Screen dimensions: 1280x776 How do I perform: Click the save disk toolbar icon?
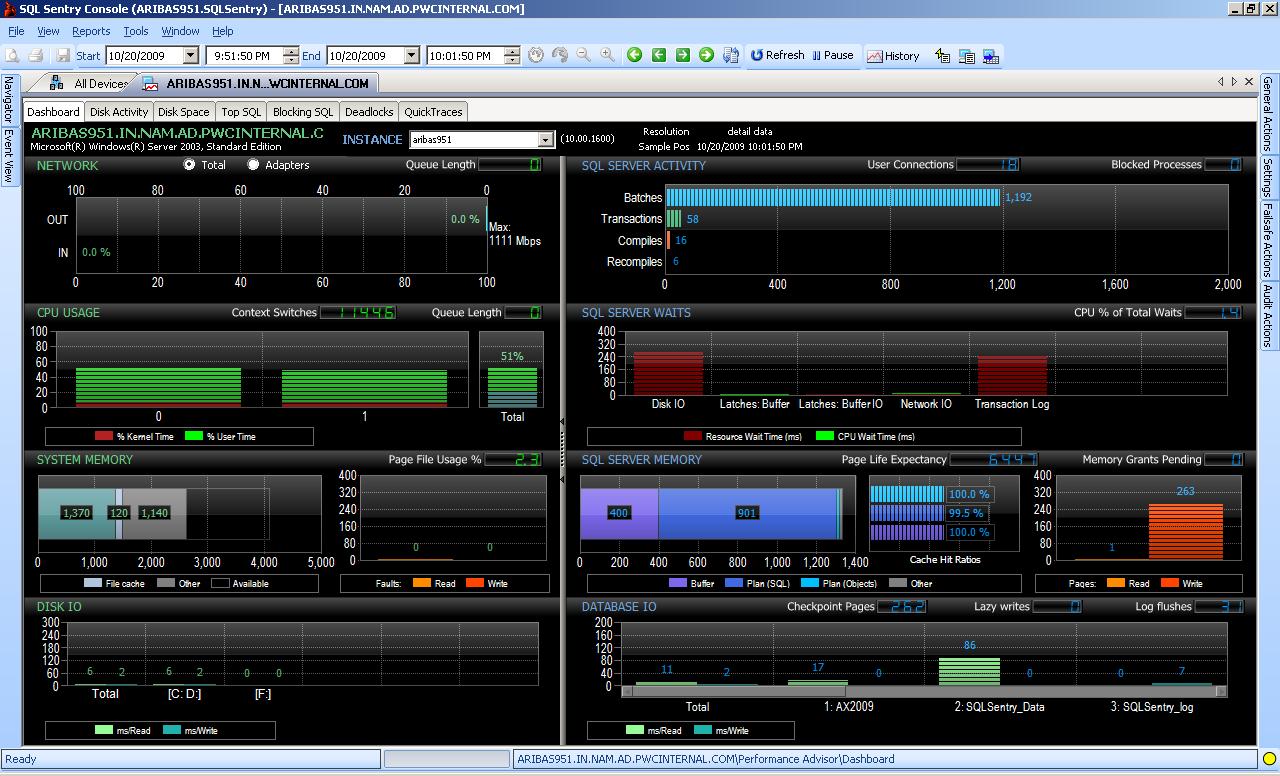coord(63,56)
